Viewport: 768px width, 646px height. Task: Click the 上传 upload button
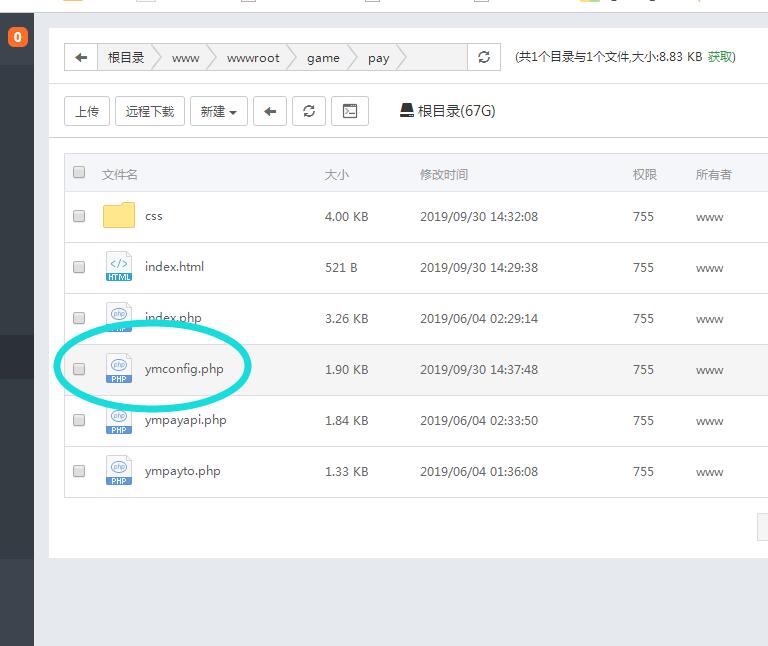pyautogui.click(x=87, y=111)
